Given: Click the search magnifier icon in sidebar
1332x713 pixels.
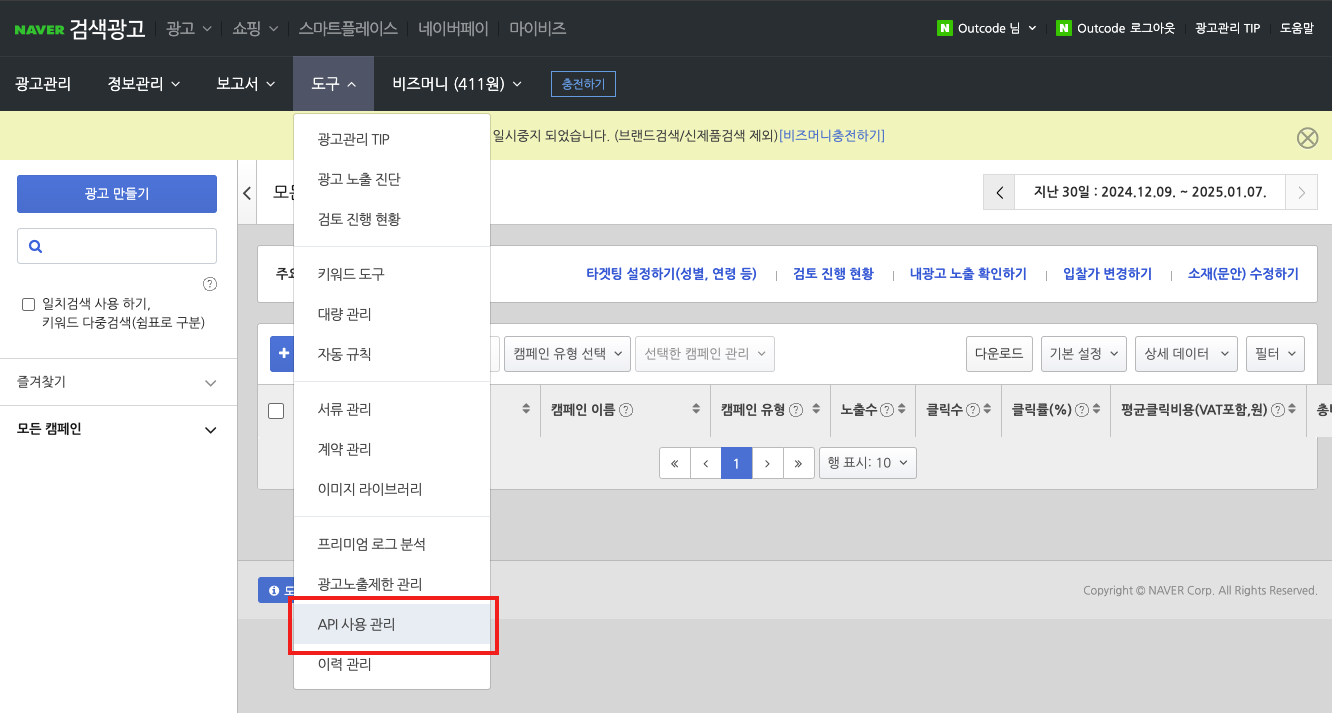Looking at the screenshot, I should point(36,246).
